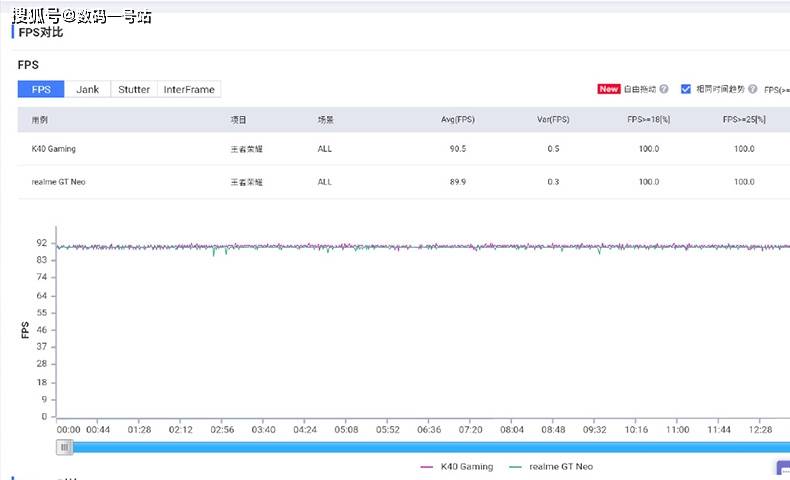Click 王者荣耀 in the realme GT Neo row
790x480 pixels.
(246, 182)
